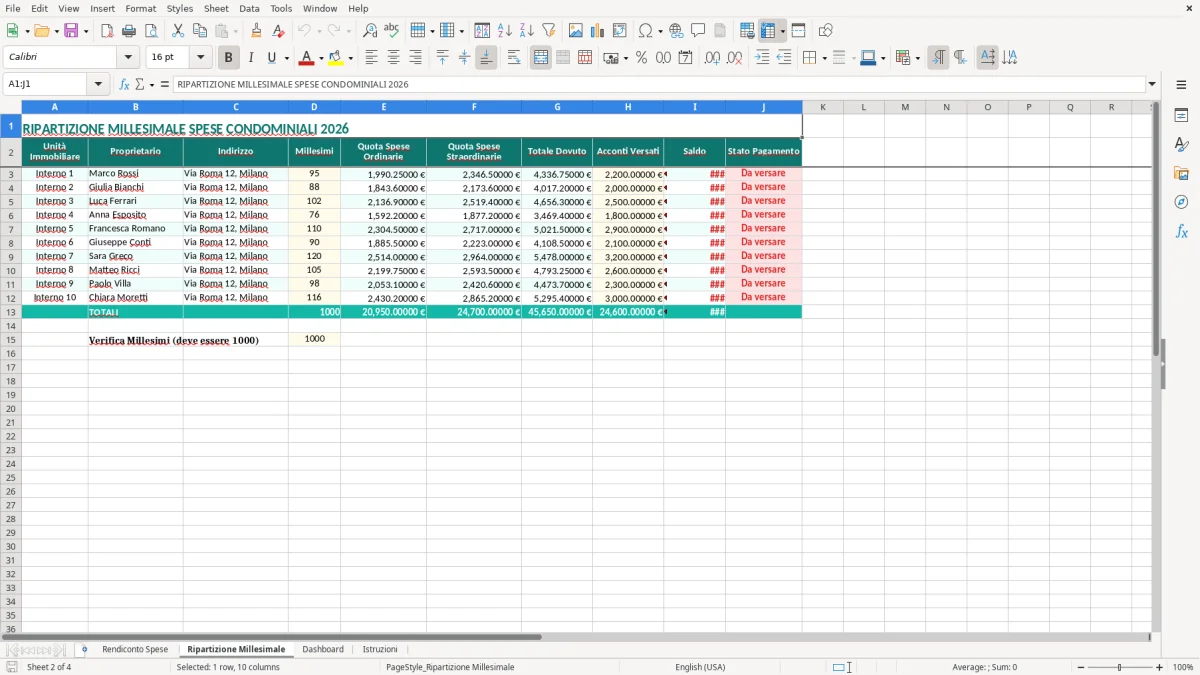Screen dimensions: 1200x675
Task: Open the Sidebar Properties panel
Action: pos(1181,115)
